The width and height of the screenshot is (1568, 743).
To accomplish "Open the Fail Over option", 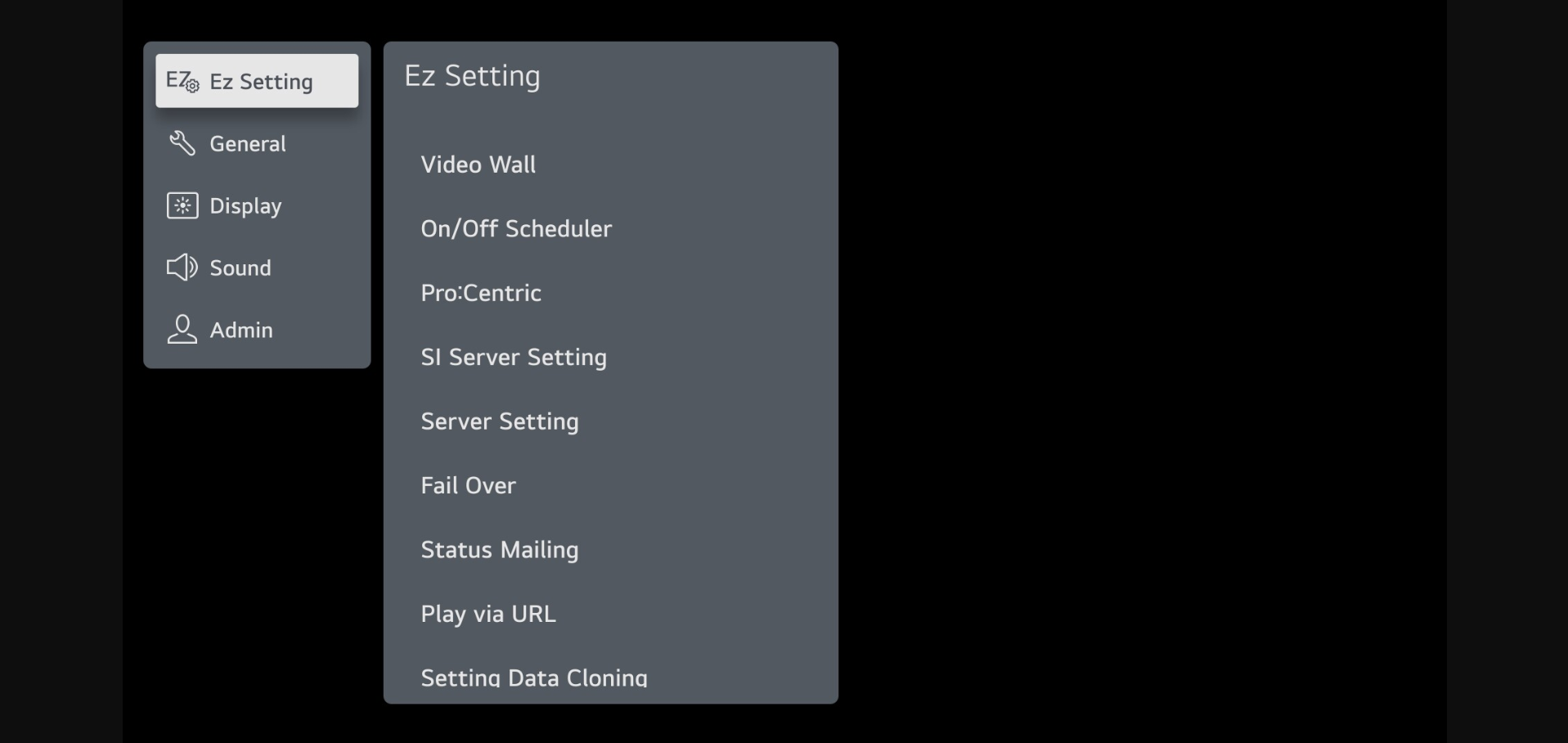I will pyautogui.click(x=469, y=486).
